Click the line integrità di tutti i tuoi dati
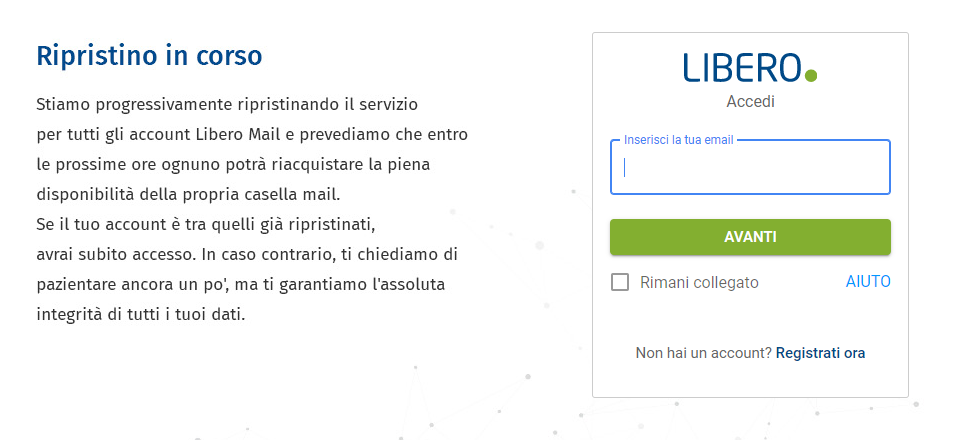This screenshot has width=968, height=440. (x=140, y=314)
